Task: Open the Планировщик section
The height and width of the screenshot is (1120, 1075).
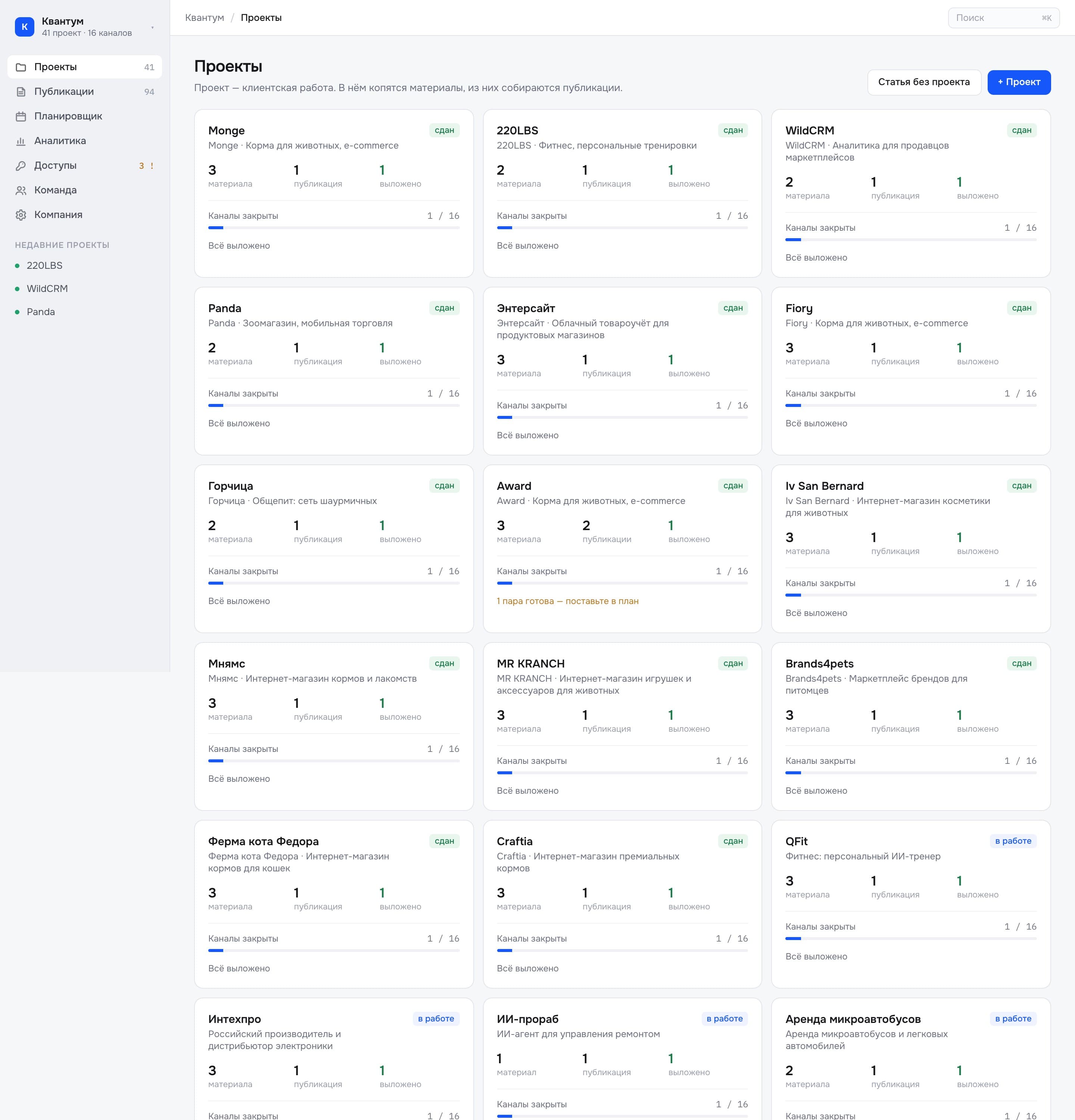Action: point(84,116)
